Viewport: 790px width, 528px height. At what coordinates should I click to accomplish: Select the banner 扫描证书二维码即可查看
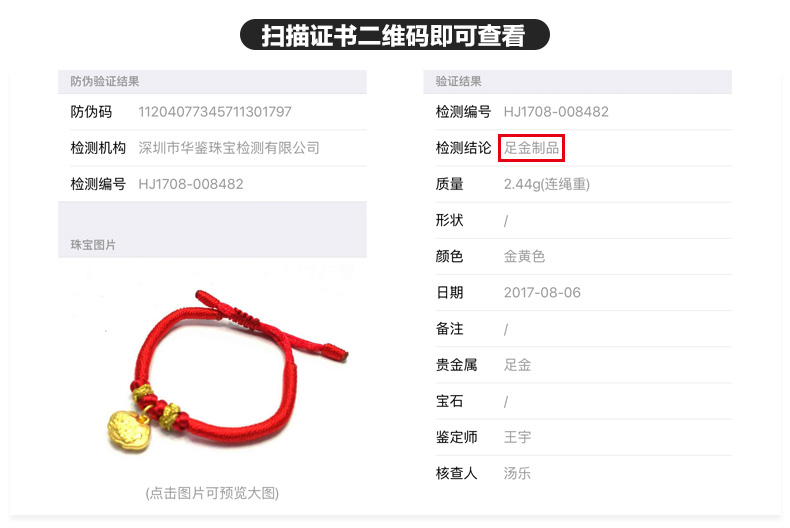(394, 35)
